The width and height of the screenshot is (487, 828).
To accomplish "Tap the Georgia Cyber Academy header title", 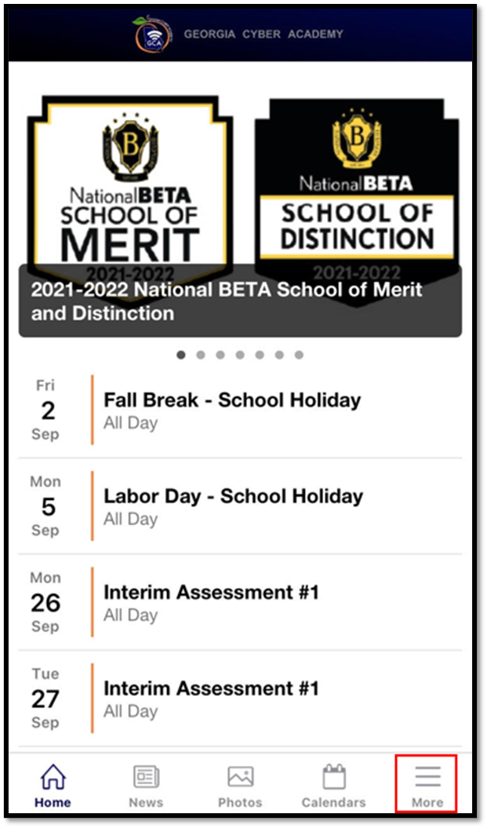I will (264, 34).
